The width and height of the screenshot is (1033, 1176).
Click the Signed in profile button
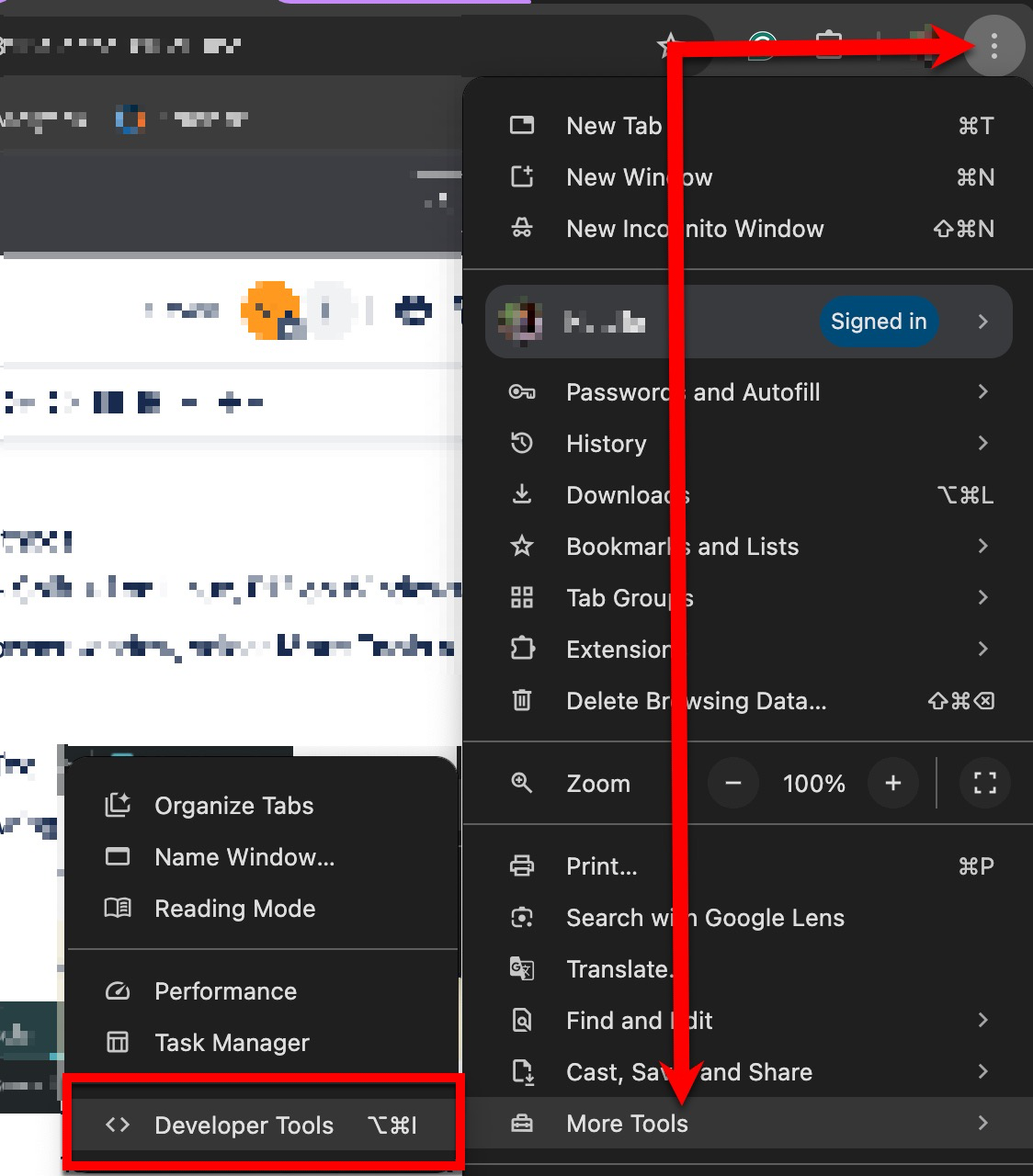tap(878, 322)
